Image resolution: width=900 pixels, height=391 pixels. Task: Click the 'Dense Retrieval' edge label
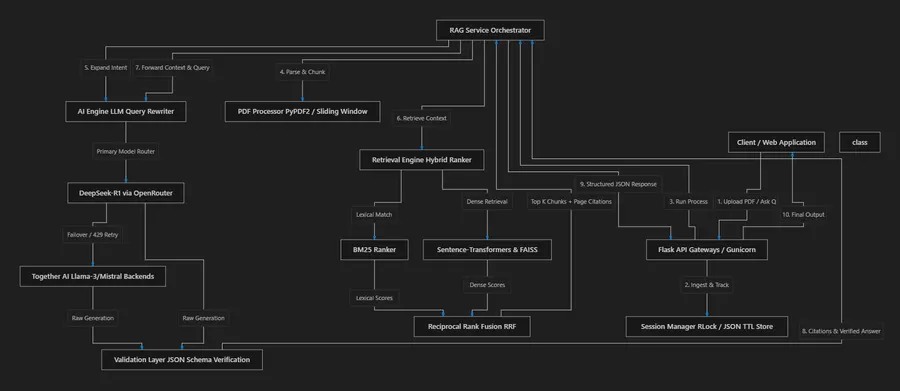tap(487, 202)
